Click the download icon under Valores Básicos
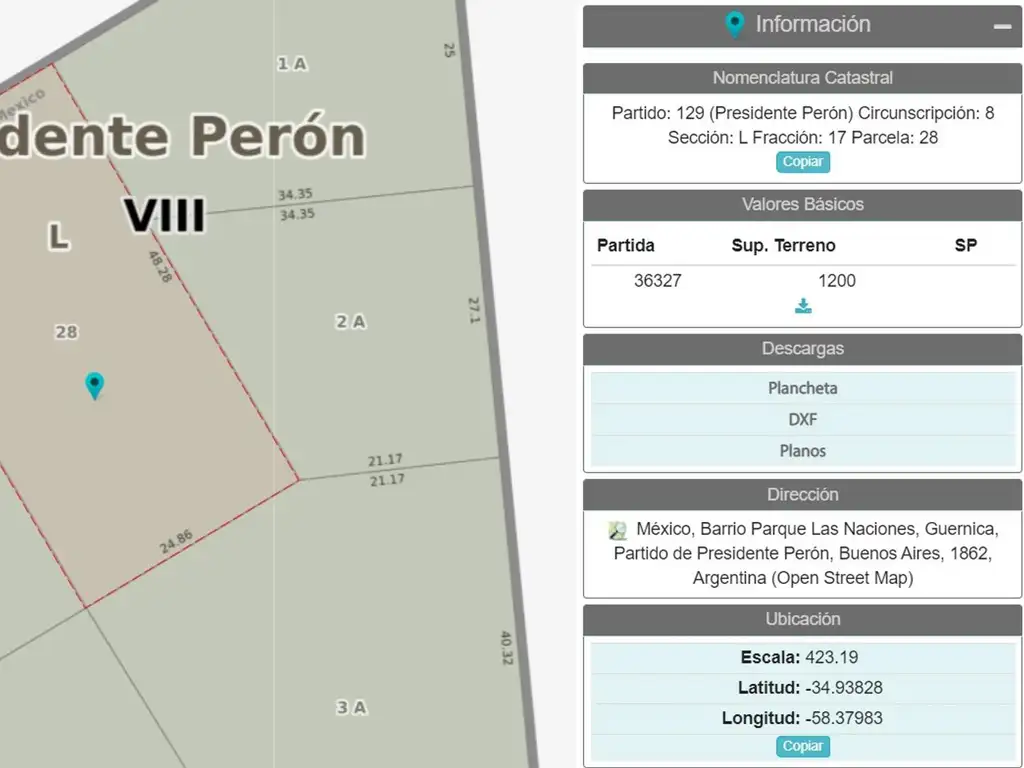The image size is (1024, 768). pos(803,306)
